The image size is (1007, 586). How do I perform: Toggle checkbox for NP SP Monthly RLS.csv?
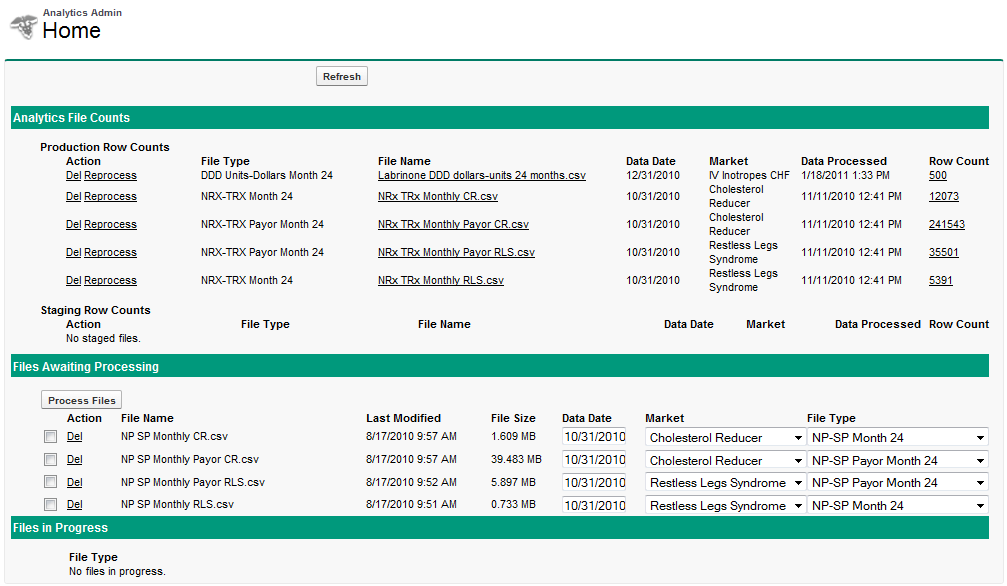pos(50,505)
